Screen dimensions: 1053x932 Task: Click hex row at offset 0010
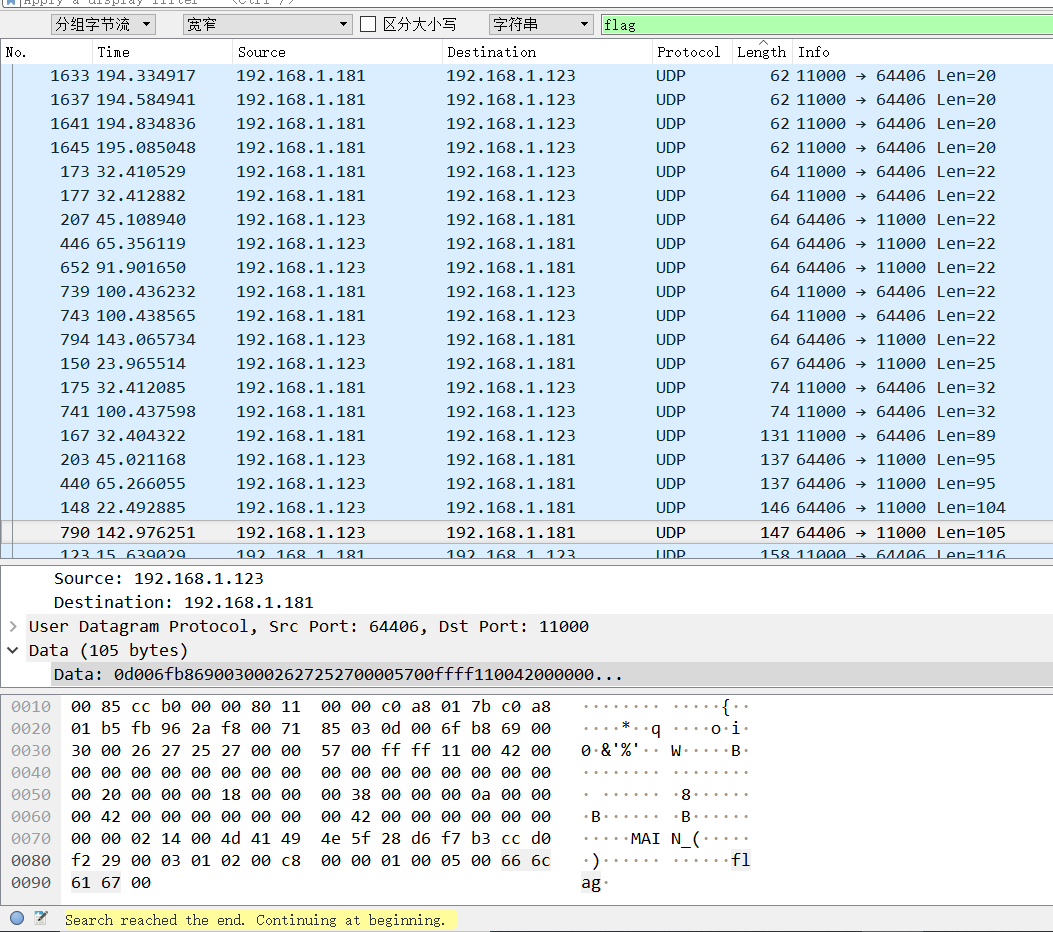click(x=310, y=706)
